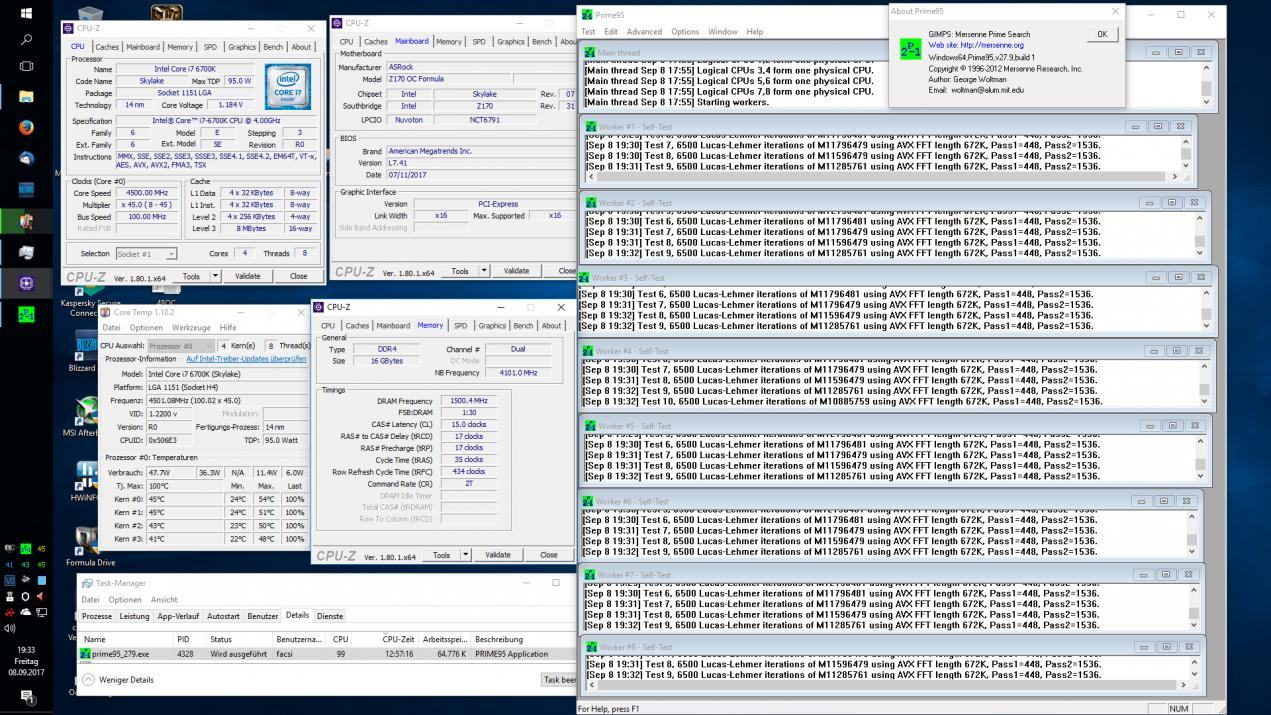
Task: Open Windows search from the taskbar
Action: (x=26, y=40)
